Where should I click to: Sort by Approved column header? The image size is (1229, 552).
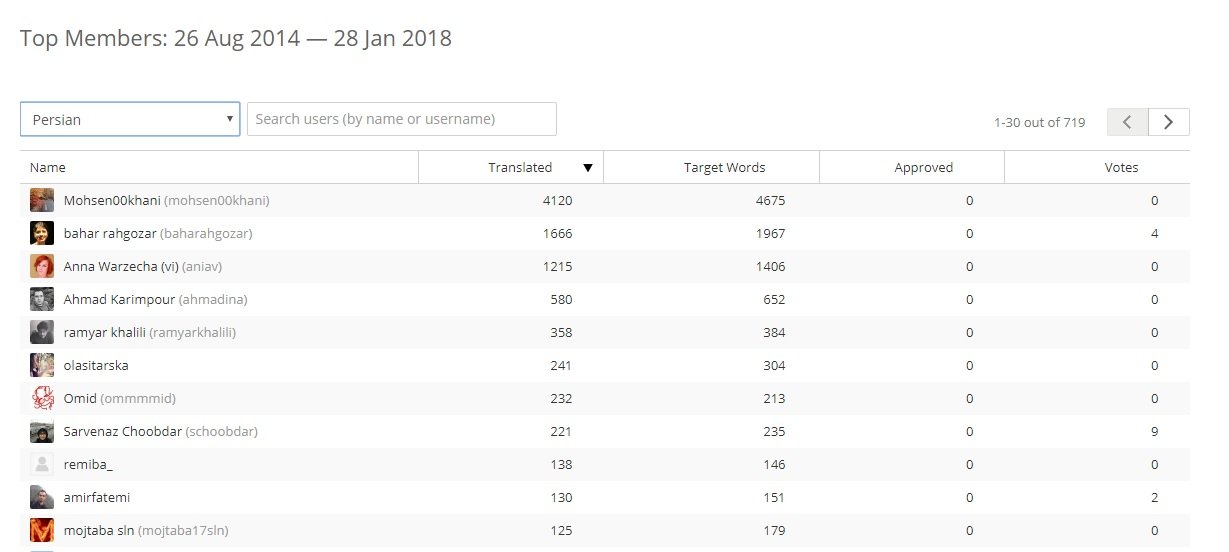click(x=923, y=168)
